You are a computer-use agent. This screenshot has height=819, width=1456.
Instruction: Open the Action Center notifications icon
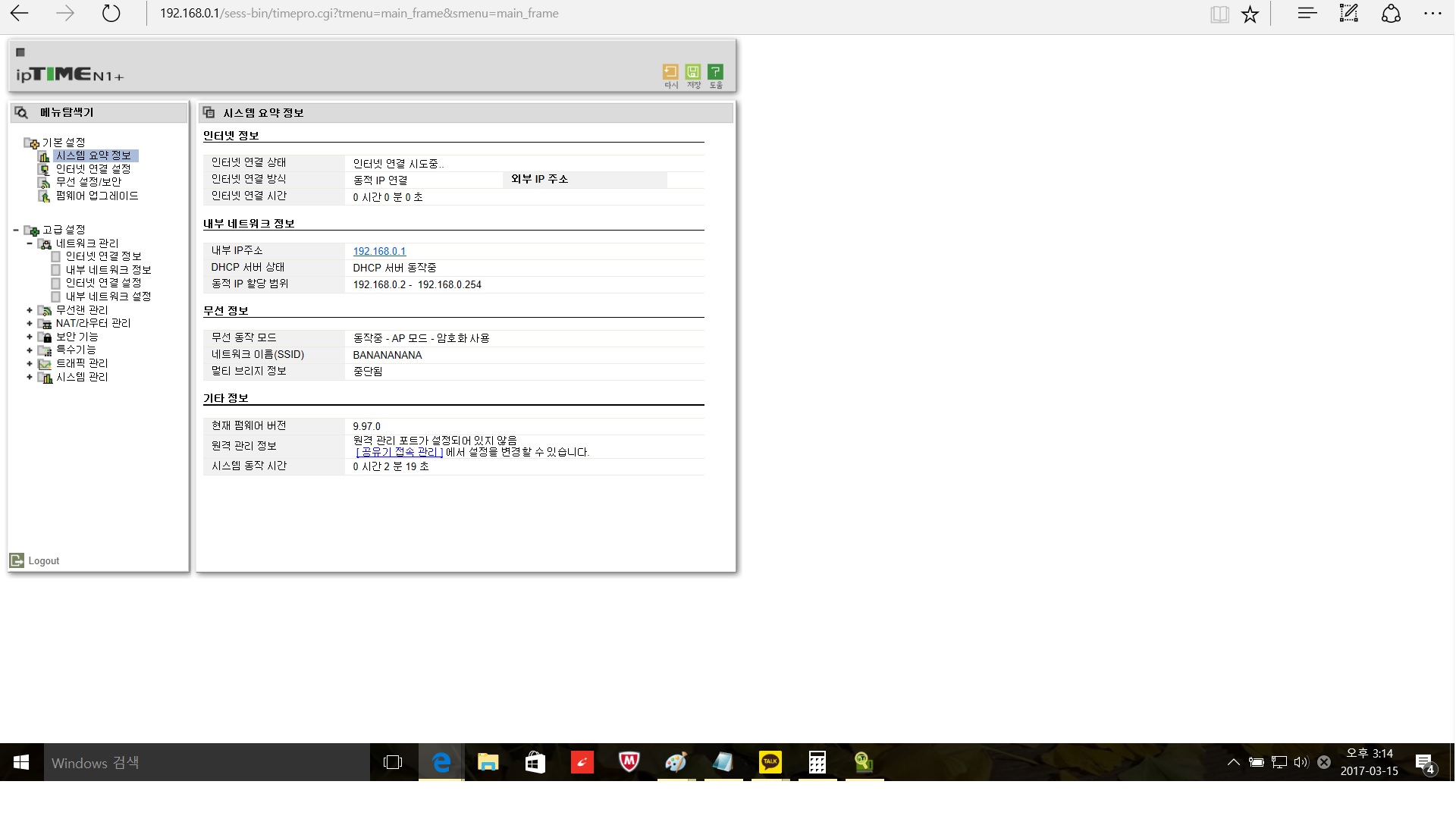coord(1425,763)
